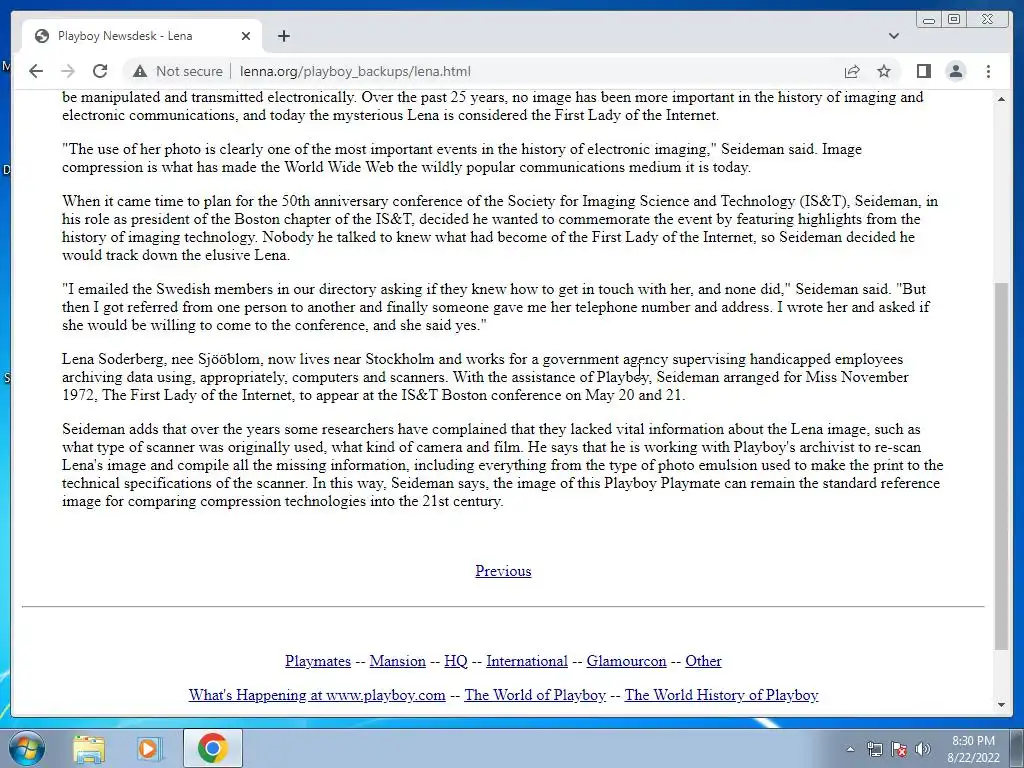This screenshot has width=1024, height=768.
Task: Open Windows Explorer from the taskbar
Action: tap(89, 748)
